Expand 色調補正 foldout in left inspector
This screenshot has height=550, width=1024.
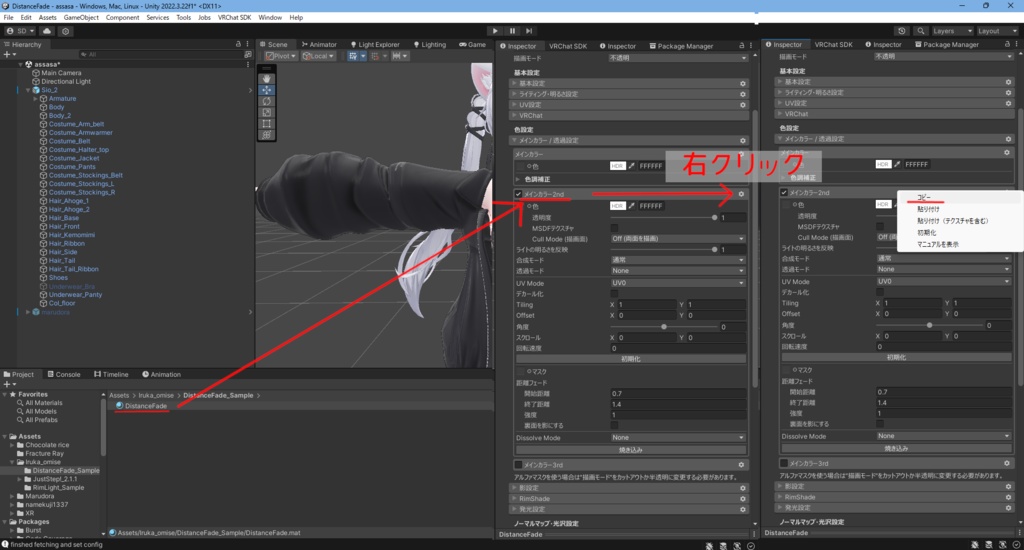pyautogui.click(x=519, y=179)
